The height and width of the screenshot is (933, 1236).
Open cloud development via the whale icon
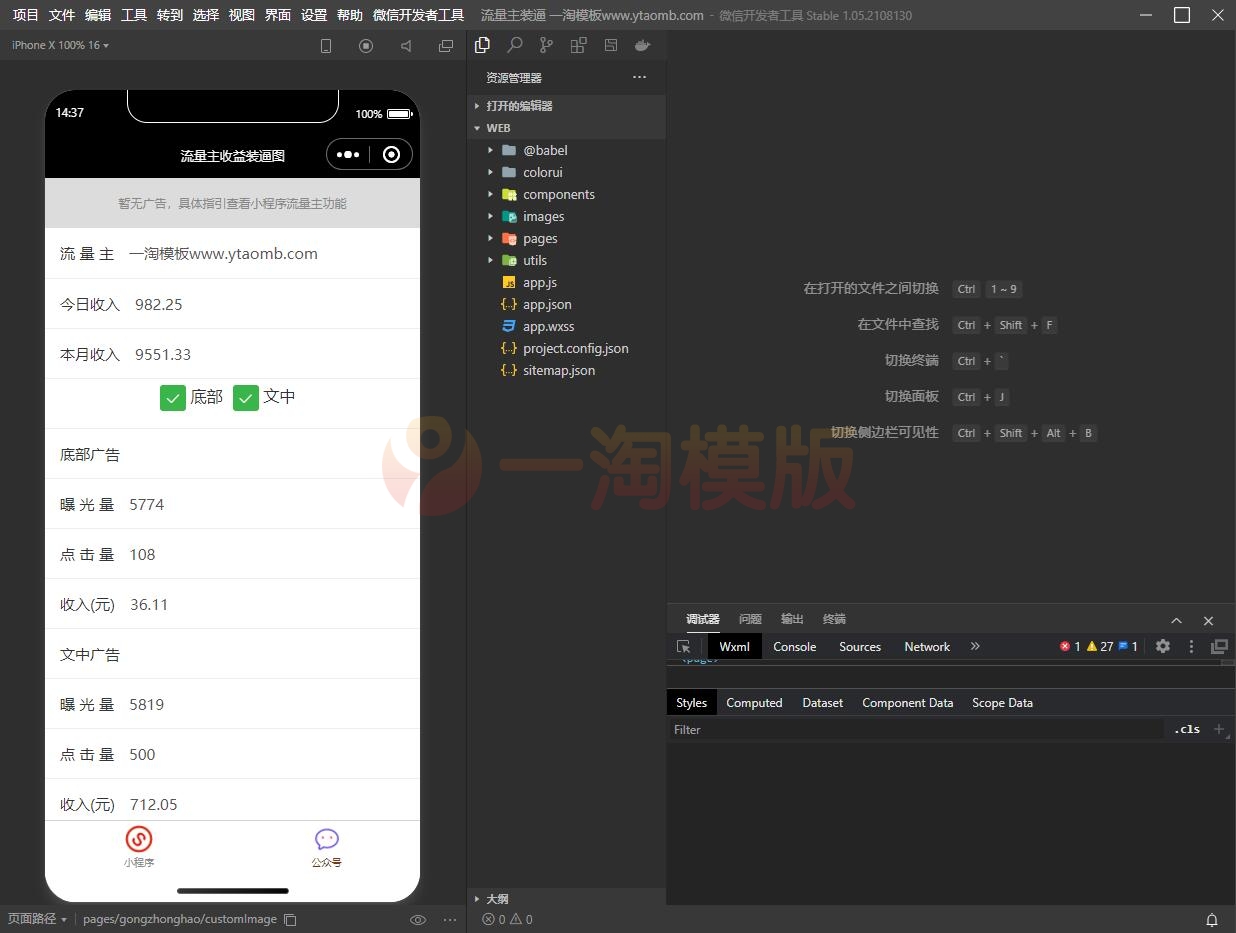[643, 45]
